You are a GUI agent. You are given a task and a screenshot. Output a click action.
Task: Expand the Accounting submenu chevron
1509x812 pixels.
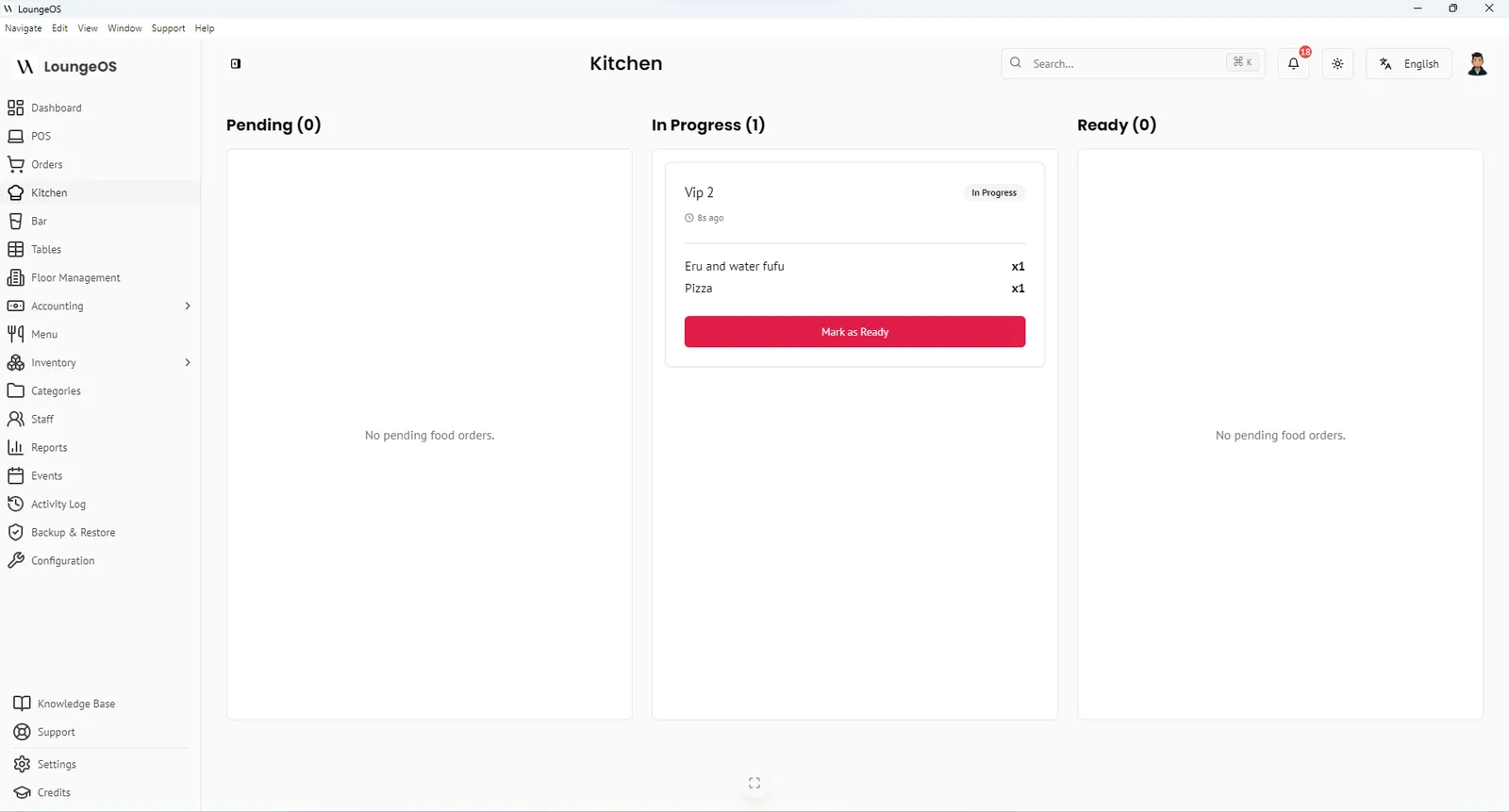coord(188,306)
